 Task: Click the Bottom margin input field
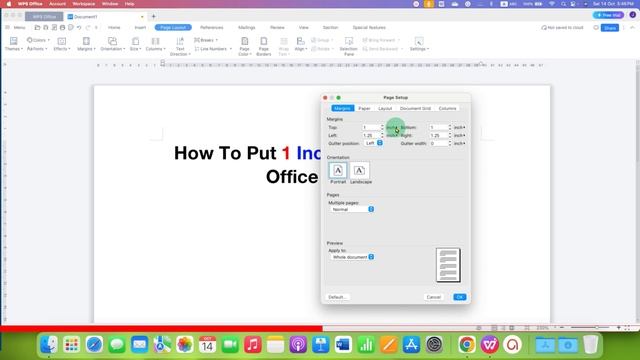(x=438, y=127)
